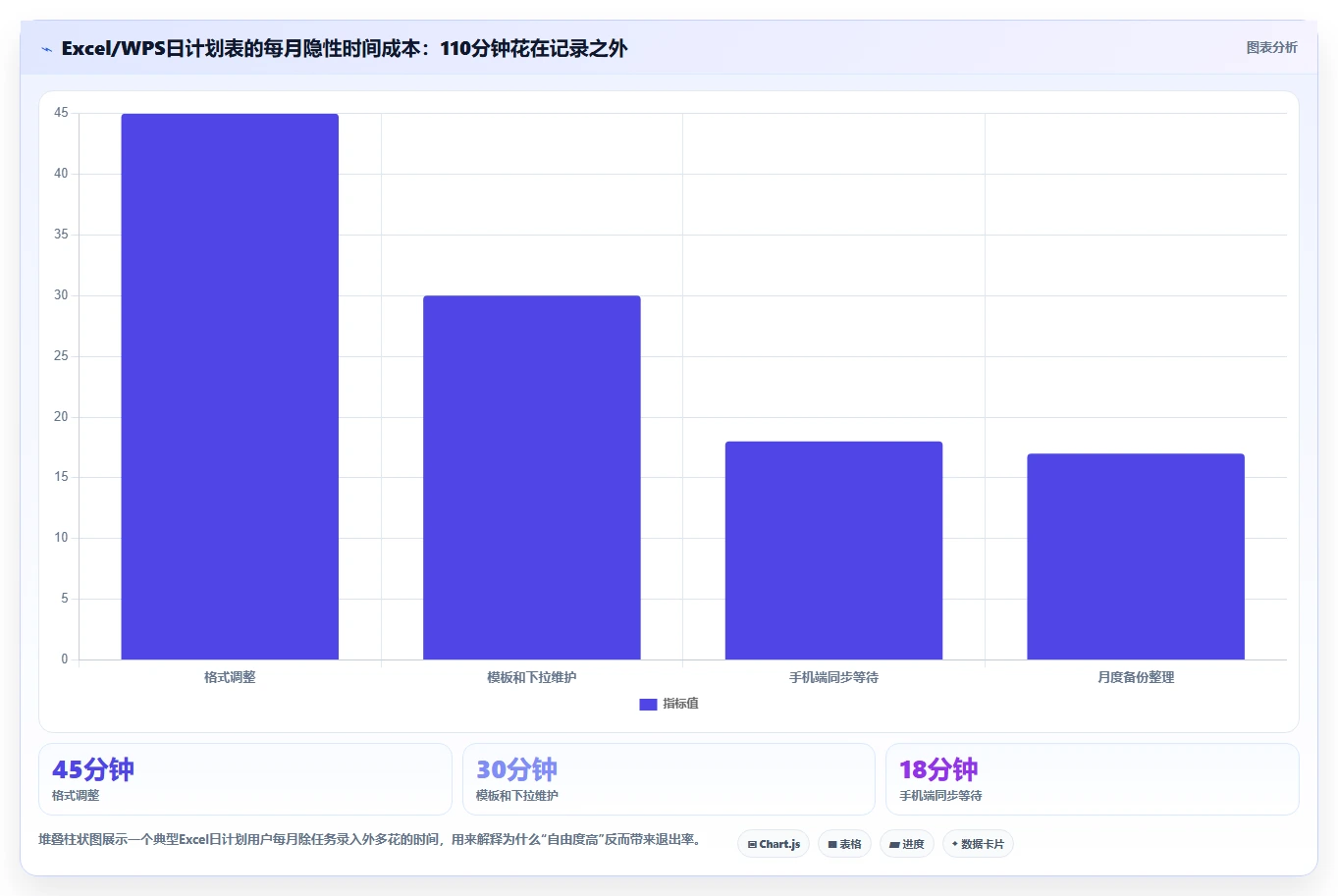The image size is (1338, 896).
Task: Open the 30分钟 模板和下拉维护 card
Action: 669,779
